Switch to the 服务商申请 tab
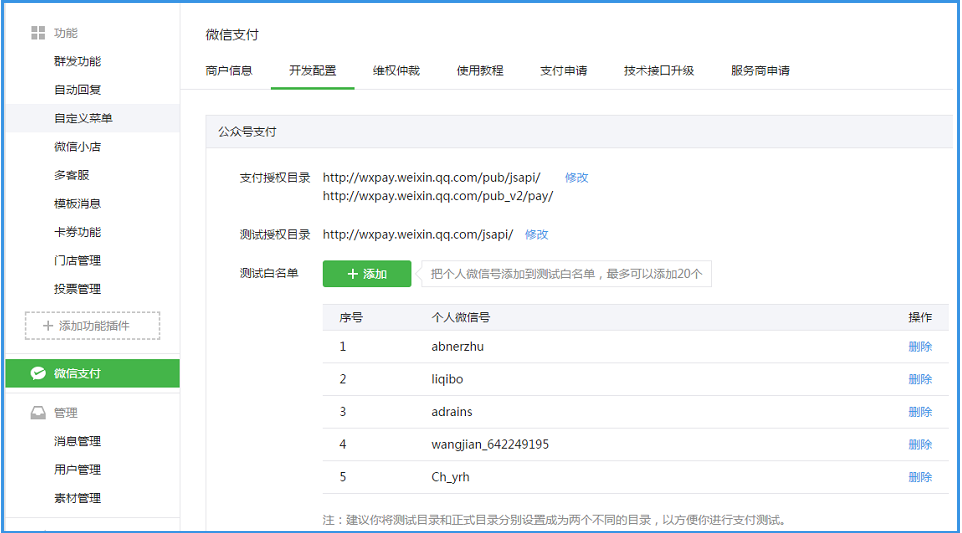The image size is (962, 533). pos(760,71)
